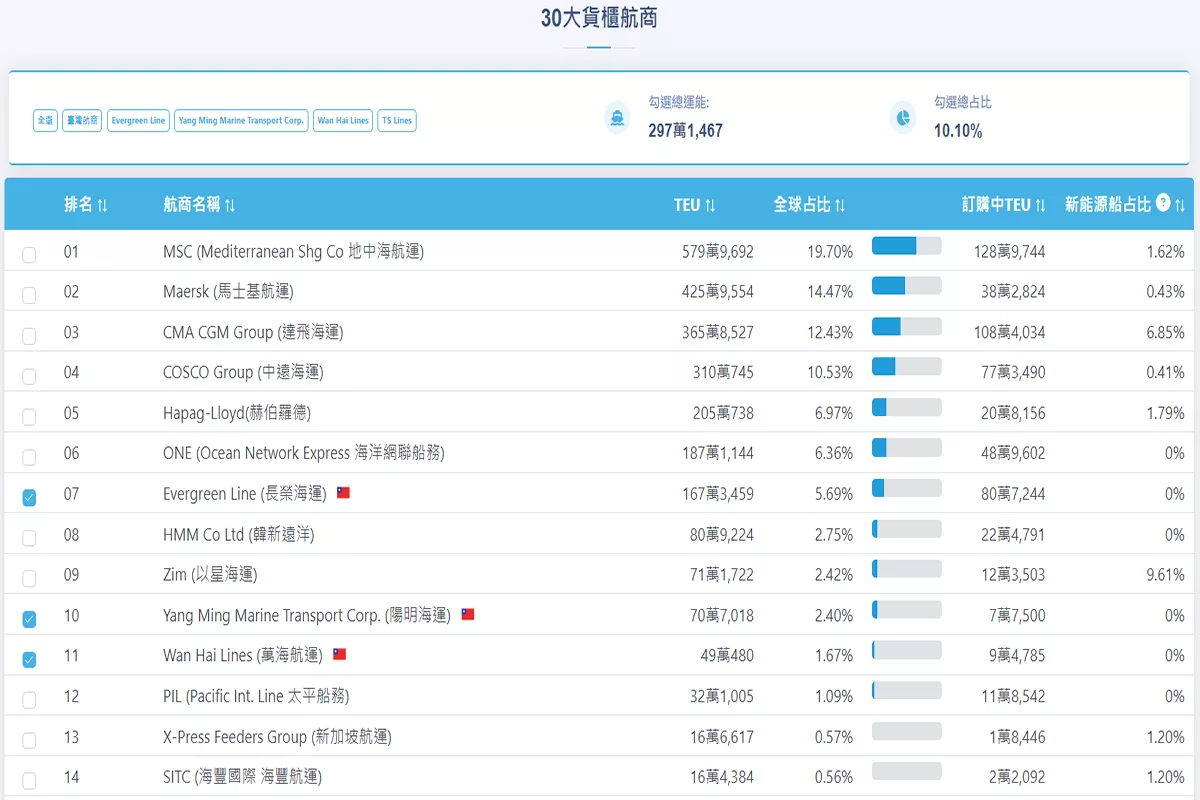Check the box for PIL row
Image resolution: width=1200 pixels, height=800 pixels.
pyautogui.click(x=29, y=700)
